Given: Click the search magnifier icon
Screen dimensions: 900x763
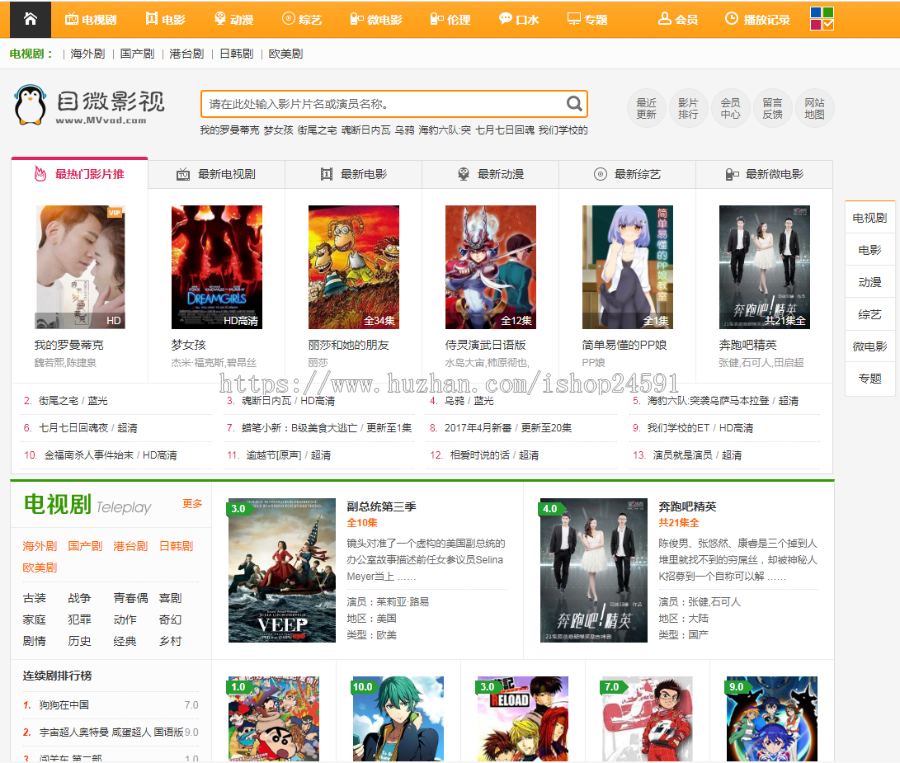Looking at the screenshot, I should tap(574, 104).
